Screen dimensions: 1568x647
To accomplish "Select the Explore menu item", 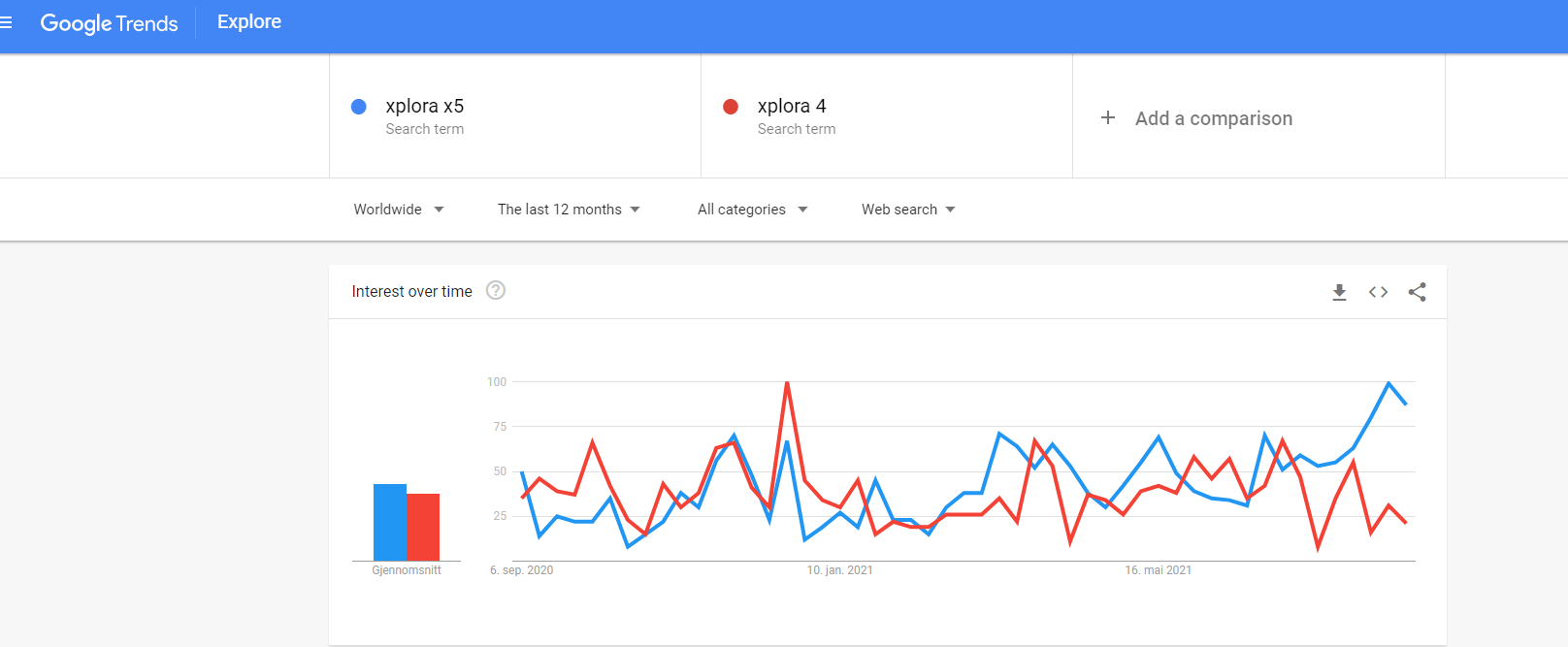I will (249, 22).
